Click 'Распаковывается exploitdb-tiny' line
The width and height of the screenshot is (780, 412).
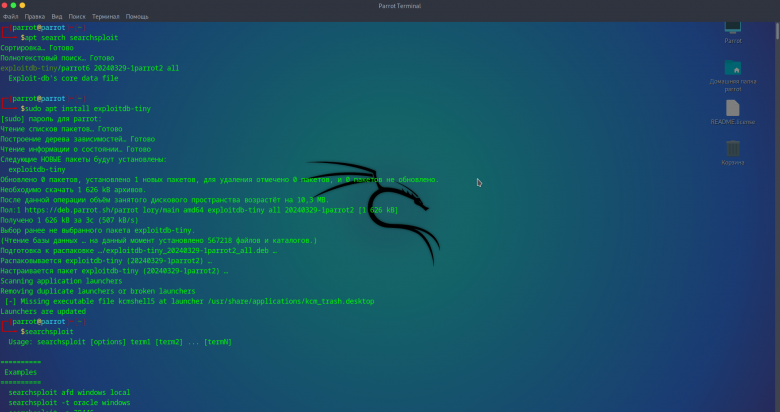pos(106,261)
